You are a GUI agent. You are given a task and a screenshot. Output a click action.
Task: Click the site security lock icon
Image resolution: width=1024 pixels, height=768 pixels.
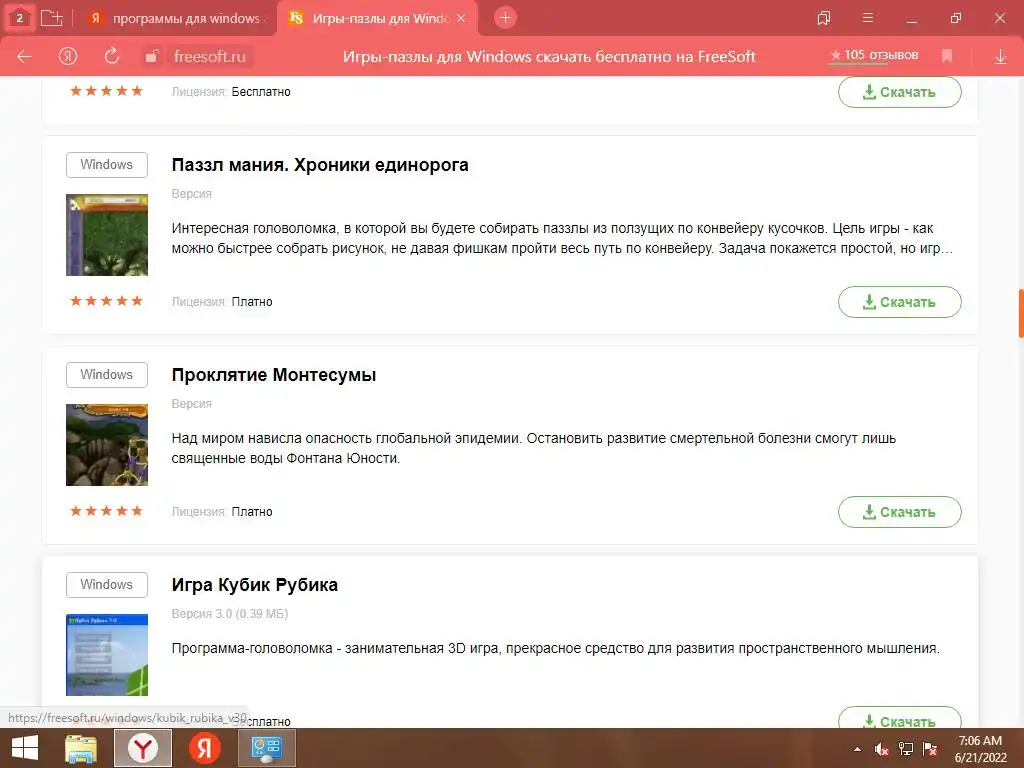coord(152,57)
